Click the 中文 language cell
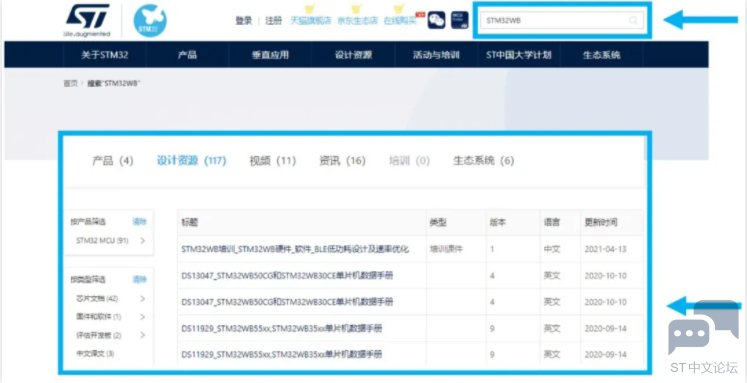The image size is (747, 383). [552, 249]
